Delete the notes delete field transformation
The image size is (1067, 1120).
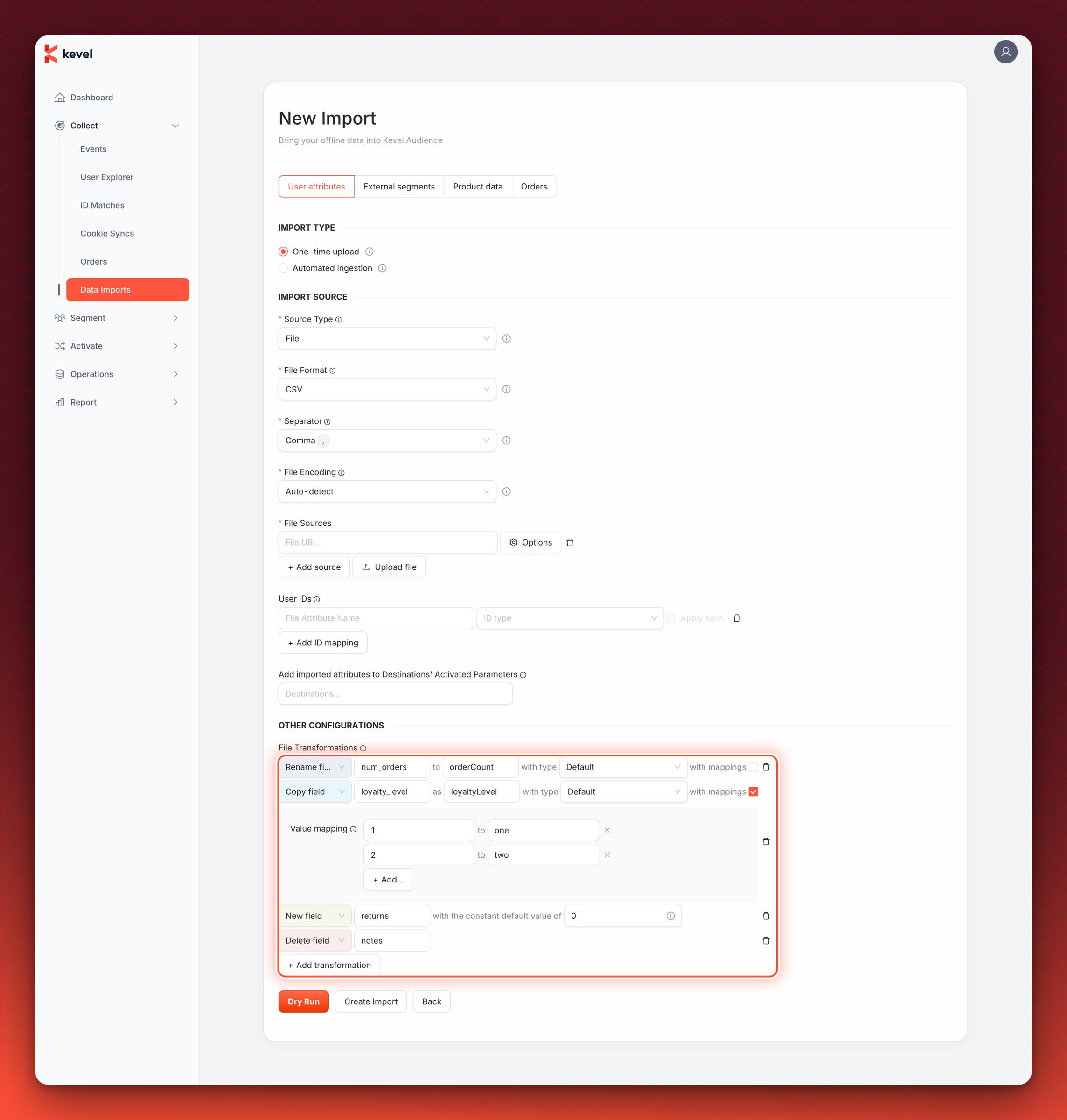[x=766, y=940]
